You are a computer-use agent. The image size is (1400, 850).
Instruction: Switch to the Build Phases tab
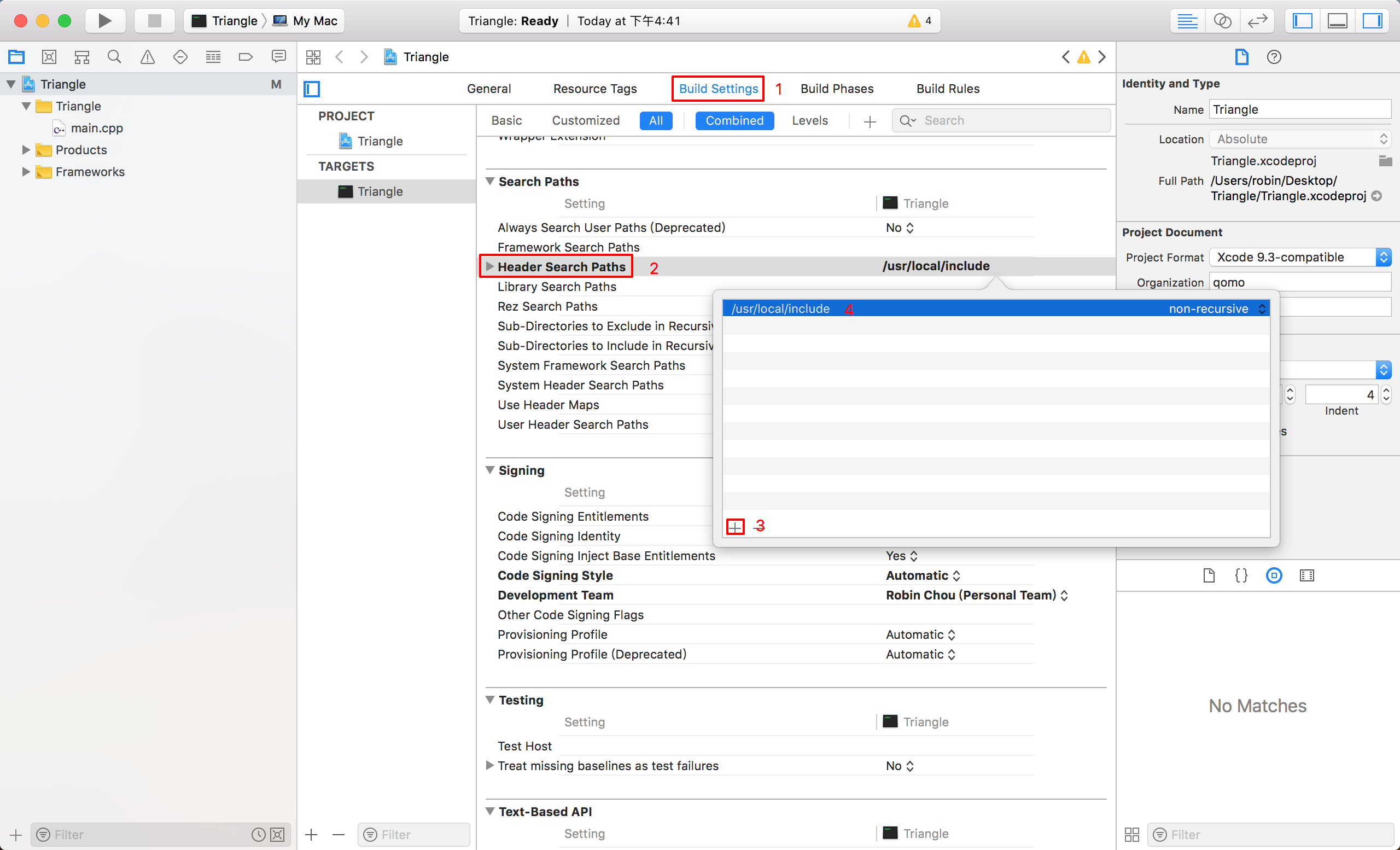click(x=837, y=89)
